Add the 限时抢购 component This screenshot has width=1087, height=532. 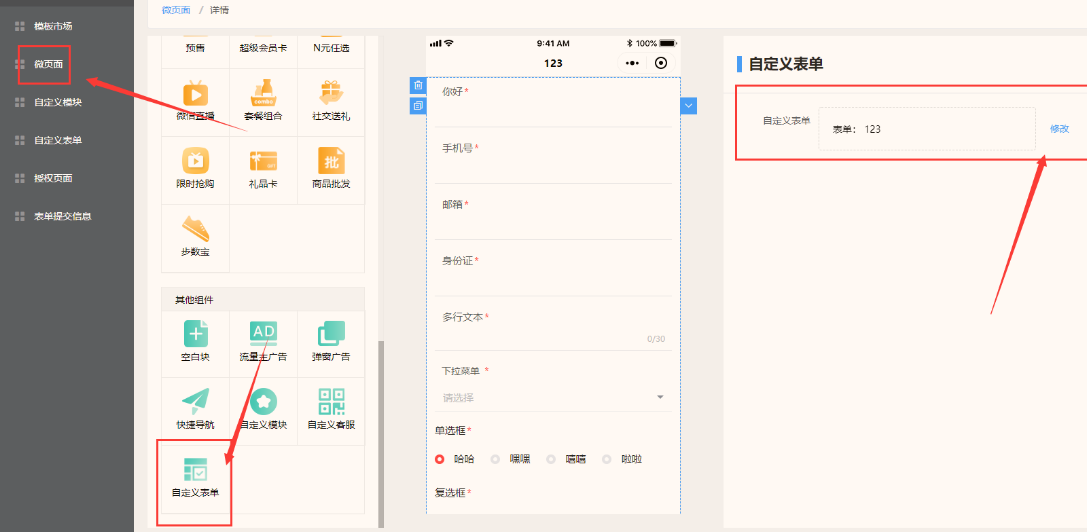pyautogui.click(x=195, y=169)
